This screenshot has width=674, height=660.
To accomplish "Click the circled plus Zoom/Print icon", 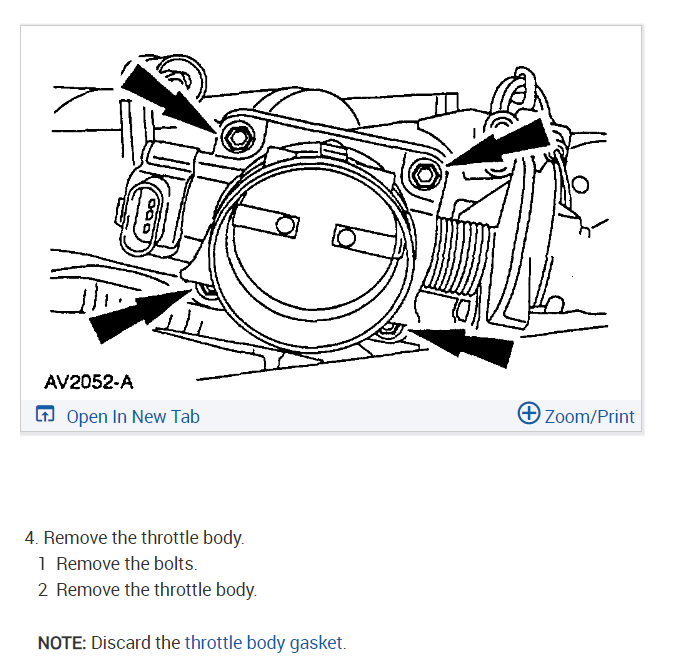I will (528, 413).
